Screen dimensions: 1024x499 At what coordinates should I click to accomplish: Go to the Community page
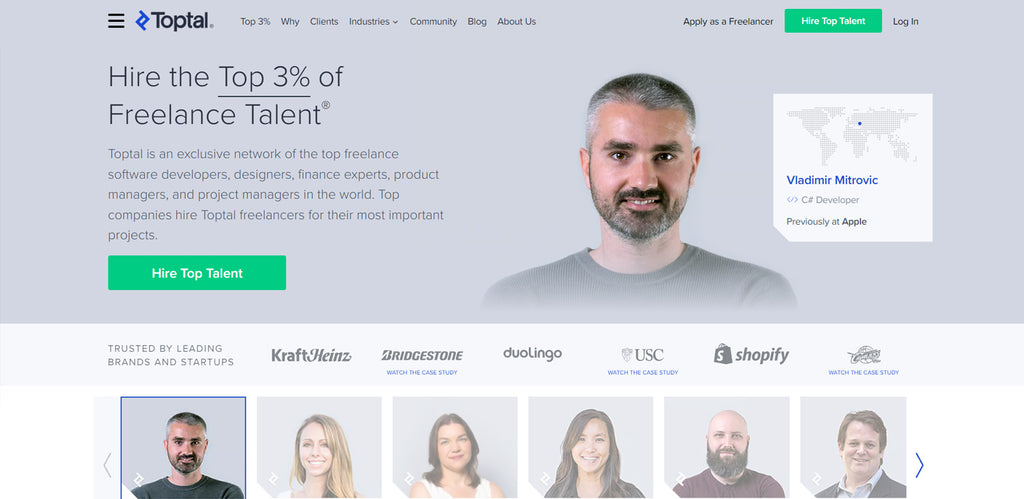433,22
